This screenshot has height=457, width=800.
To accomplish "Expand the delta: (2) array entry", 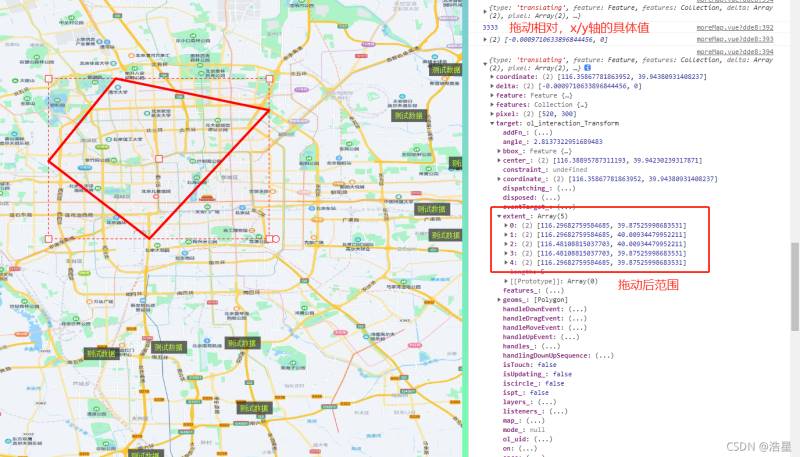I will (492, 86).
